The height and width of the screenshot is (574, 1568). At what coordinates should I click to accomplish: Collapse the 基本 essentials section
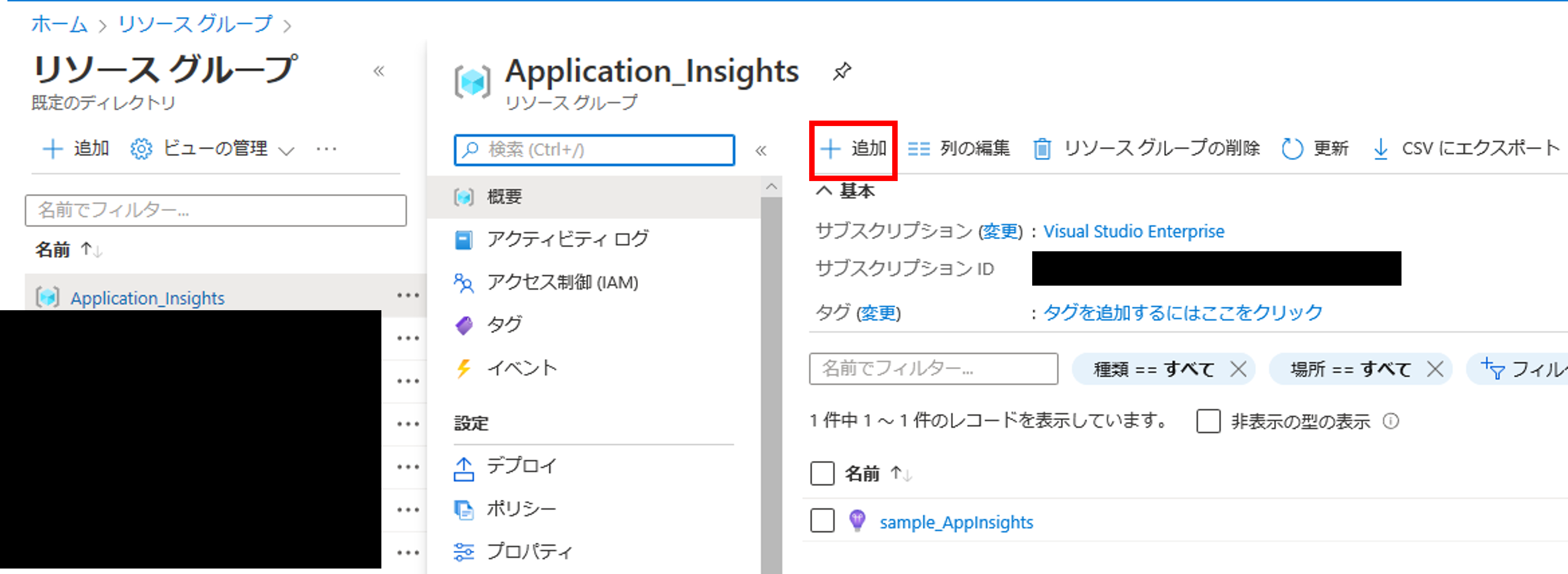coord(824,191)
